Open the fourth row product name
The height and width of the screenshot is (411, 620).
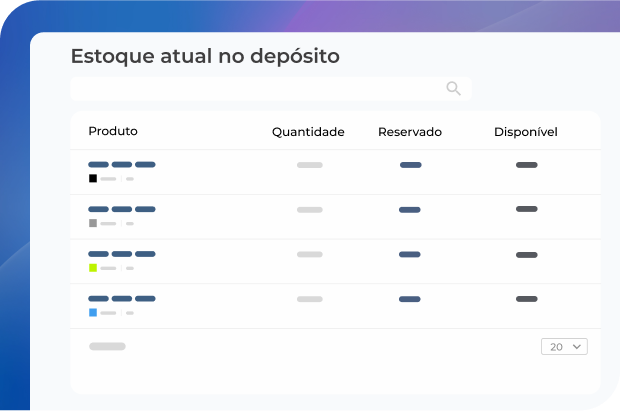(x=122, y=298)
